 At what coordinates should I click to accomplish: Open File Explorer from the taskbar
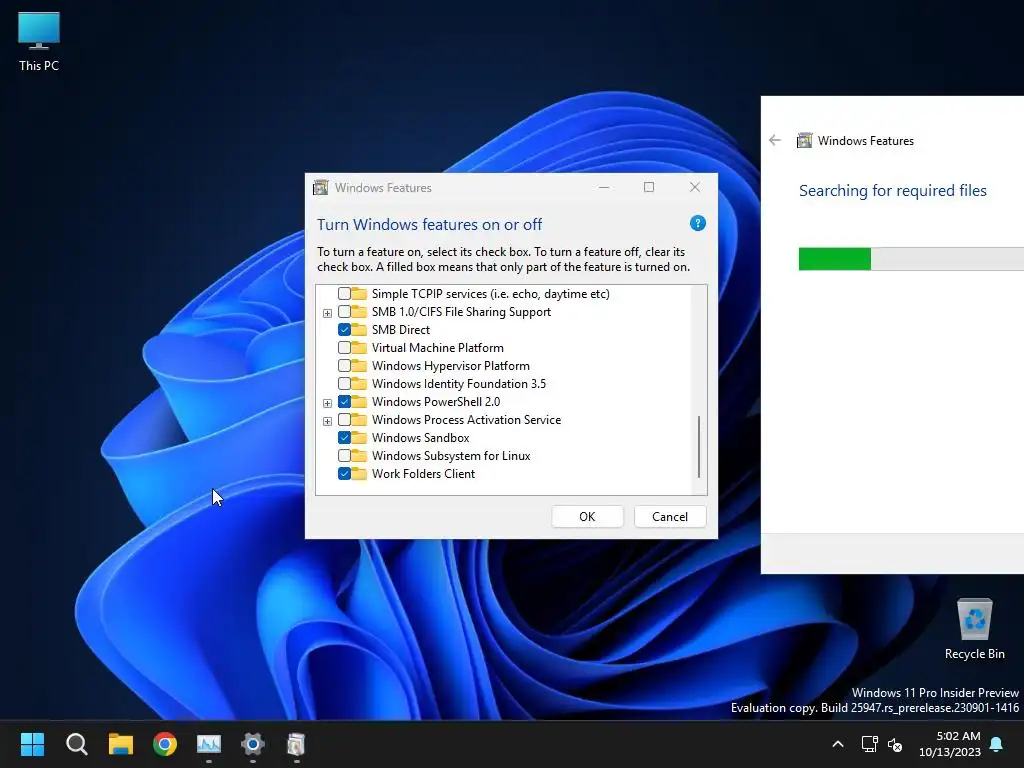(x=121, y=744)
